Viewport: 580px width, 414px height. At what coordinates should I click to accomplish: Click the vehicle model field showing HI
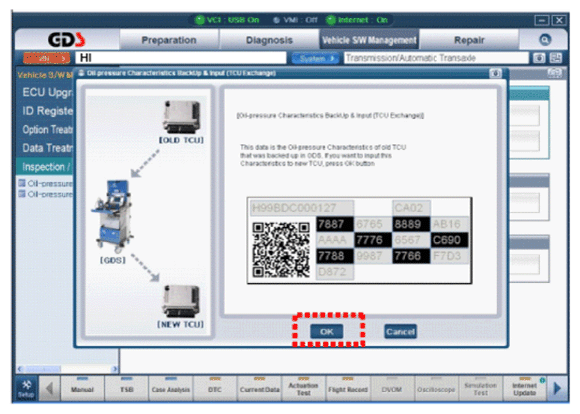point(181,58)
